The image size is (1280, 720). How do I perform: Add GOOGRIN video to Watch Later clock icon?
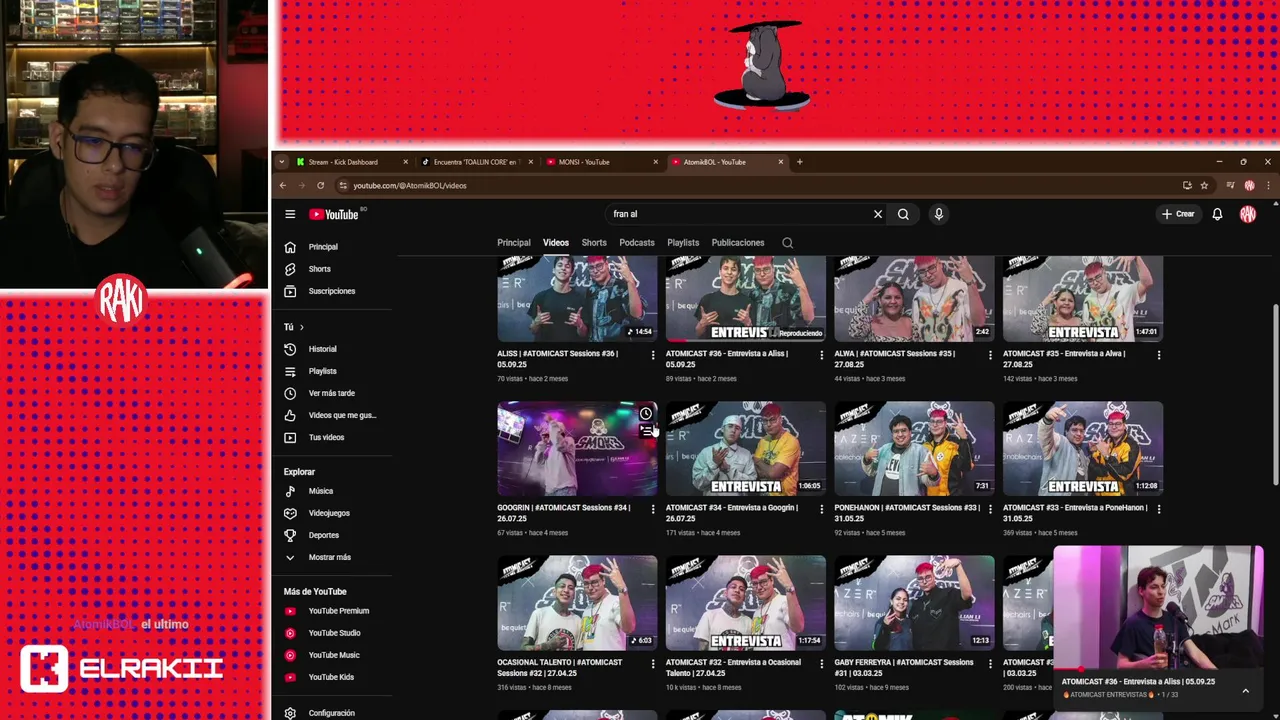point(646,414)
